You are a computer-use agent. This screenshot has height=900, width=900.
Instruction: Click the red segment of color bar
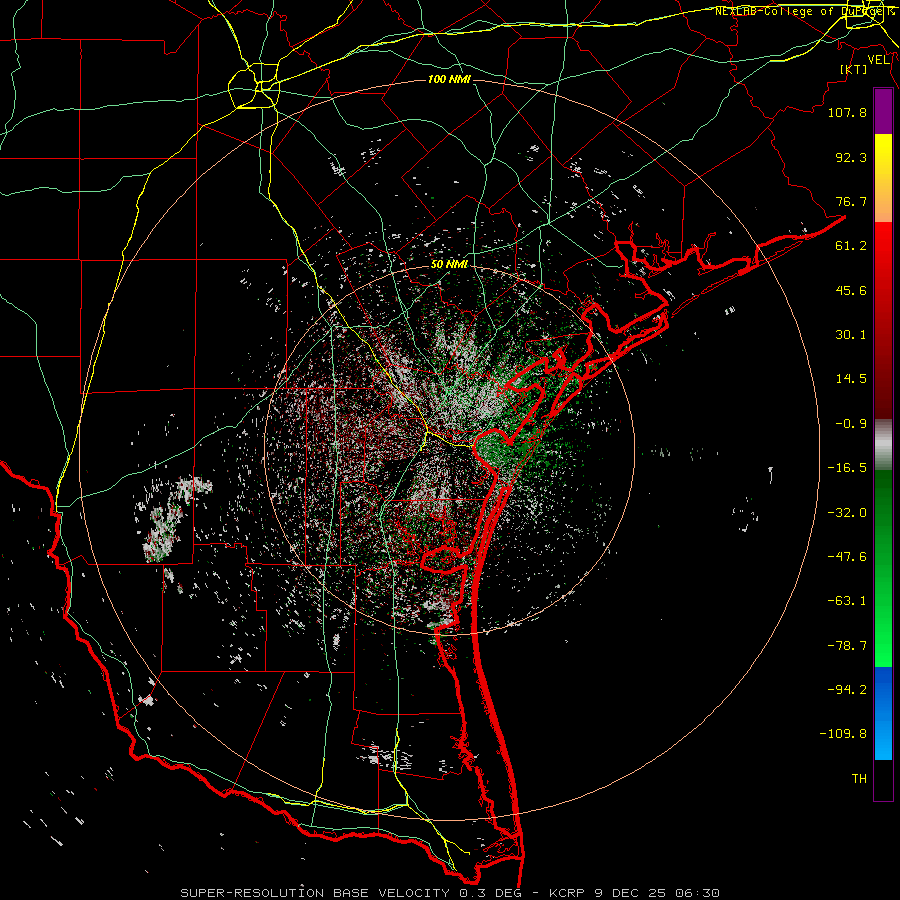[883, 320]
